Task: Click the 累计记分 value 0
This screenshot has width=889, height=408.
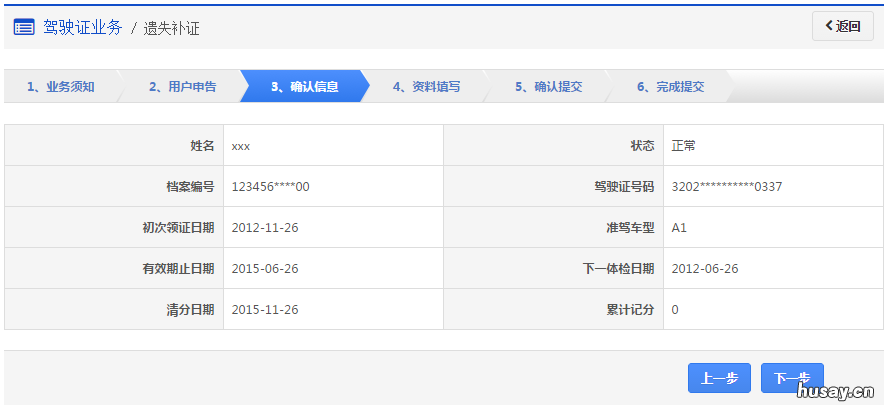Action: [x=675, y=310]
